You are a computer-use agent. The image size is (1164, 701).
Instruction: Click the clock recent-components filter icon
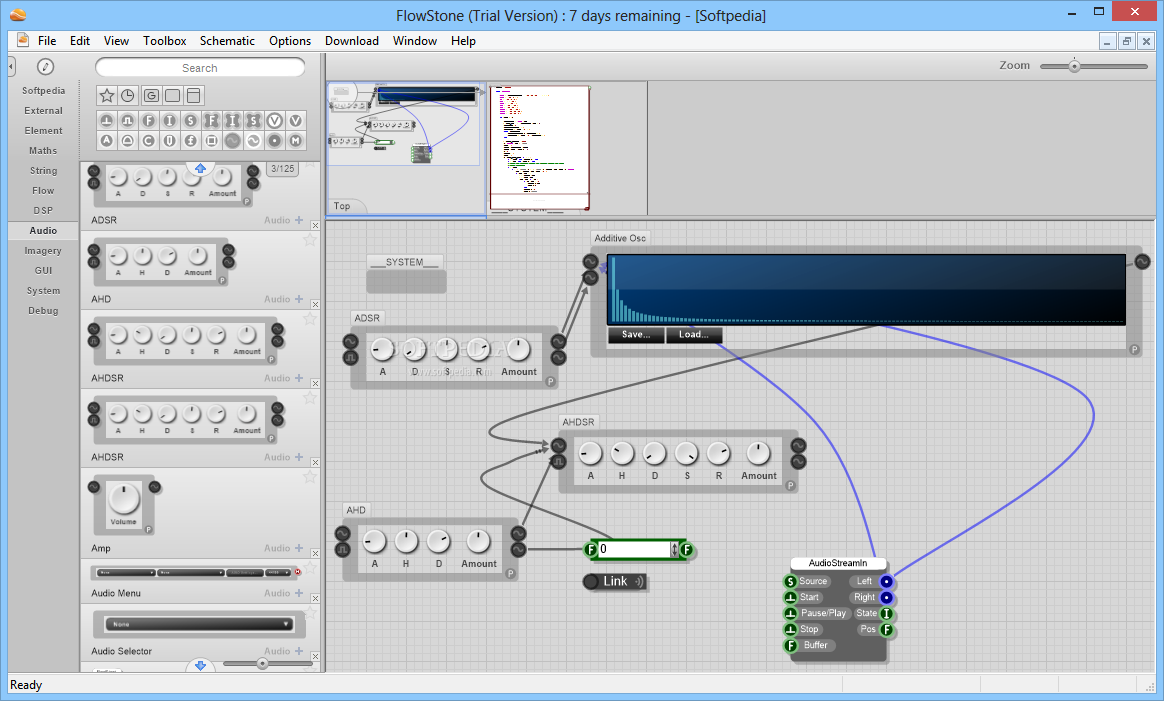pyautogui.click(x=128, y=96)
